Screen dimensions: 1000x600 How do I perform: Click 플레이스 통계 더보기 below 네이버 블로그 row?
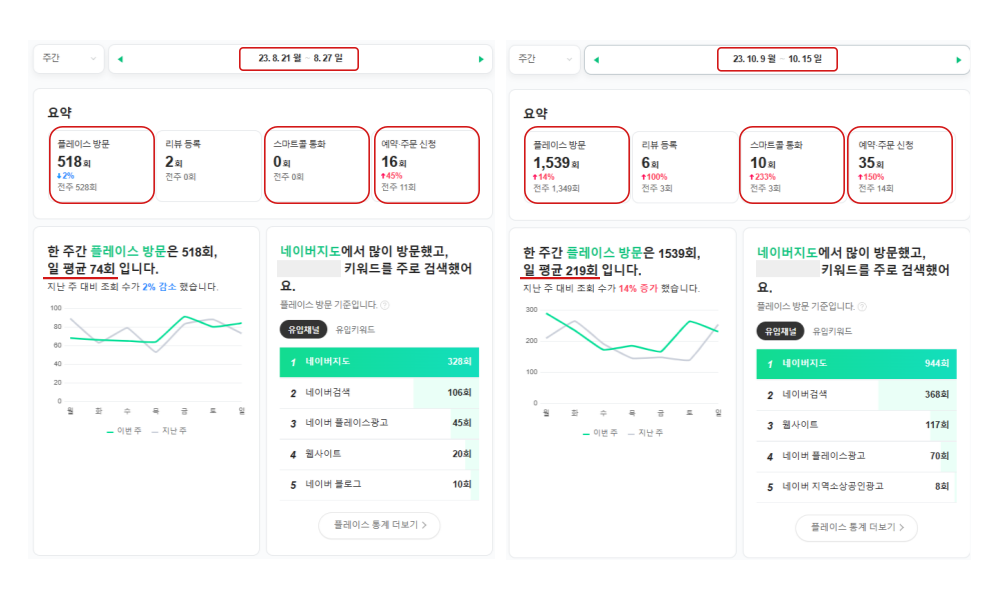379,525
